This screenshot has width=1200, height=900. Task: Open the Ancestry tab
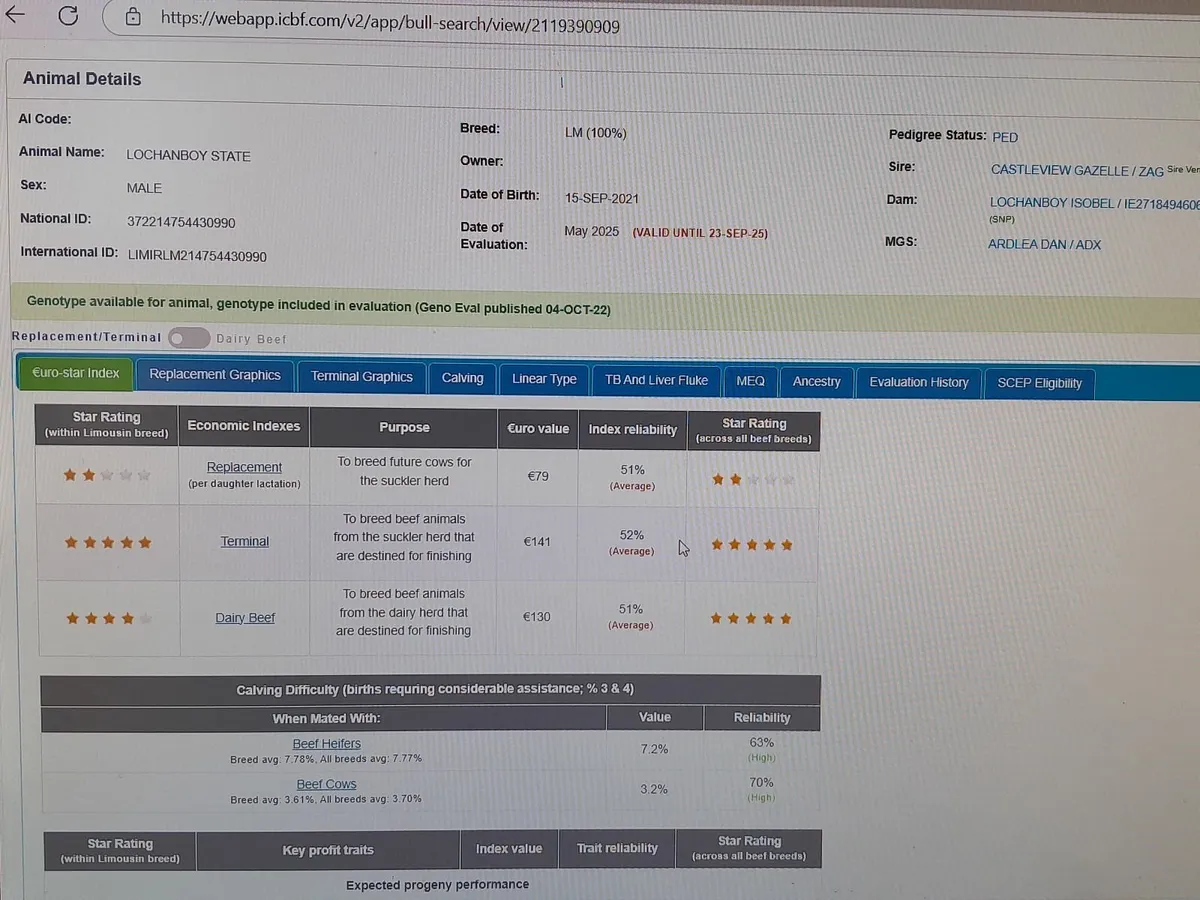click(816, 382)
